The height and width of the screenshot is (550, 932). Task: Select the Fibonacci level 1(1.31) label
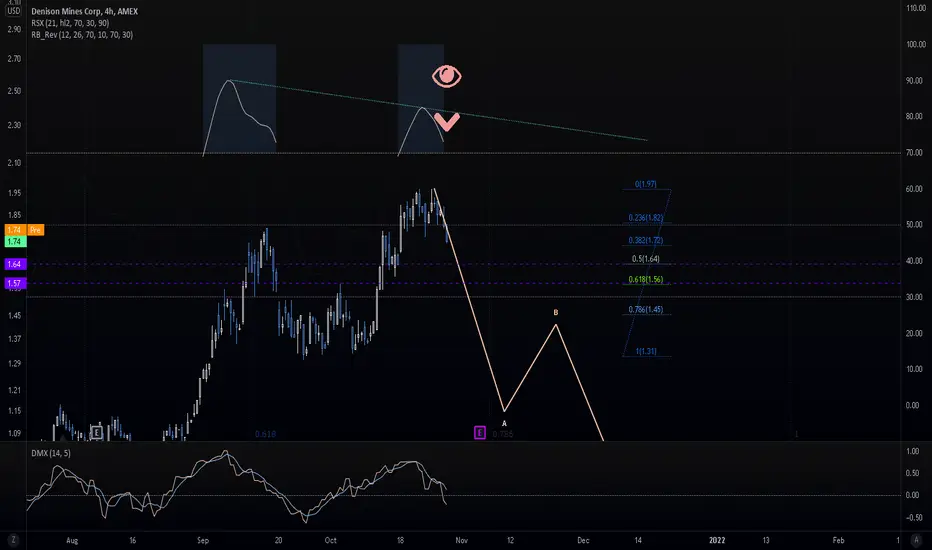click(646, 351)
